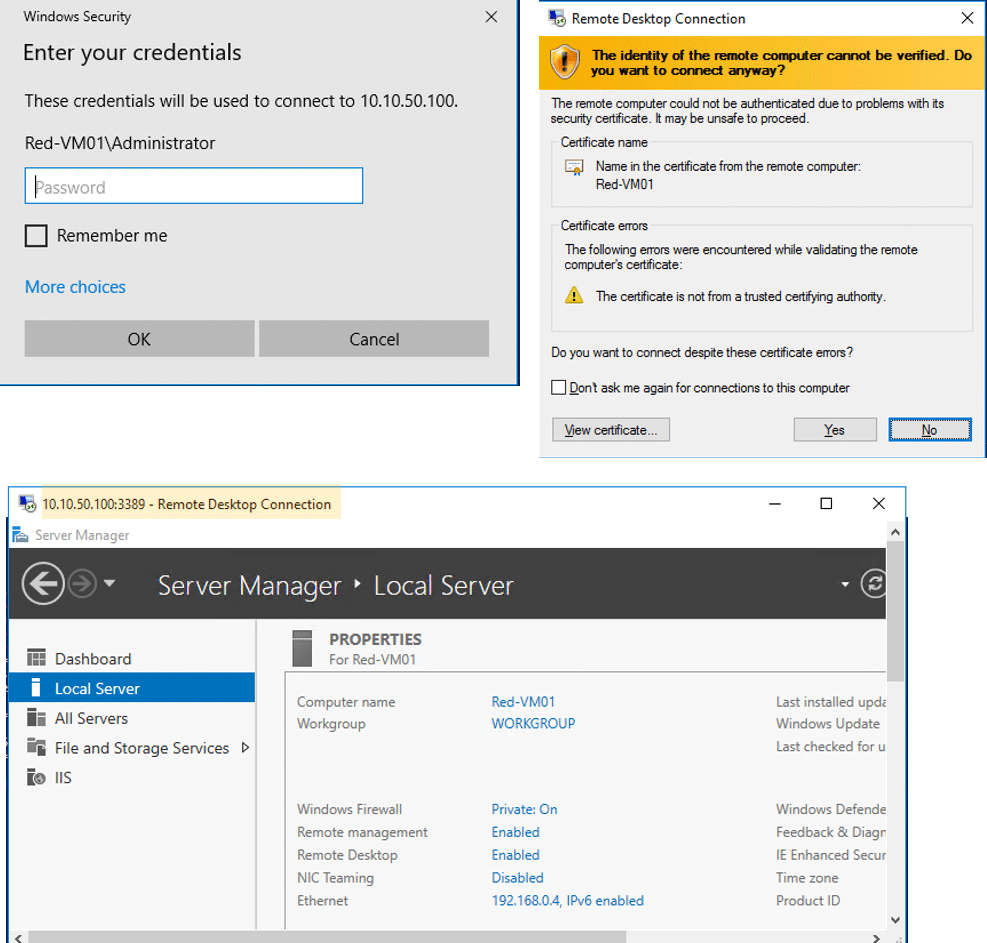Click the 'Computer name' property label
This screenshot has width=987, height=943.
pyautogui.click(x=346, y=701)
